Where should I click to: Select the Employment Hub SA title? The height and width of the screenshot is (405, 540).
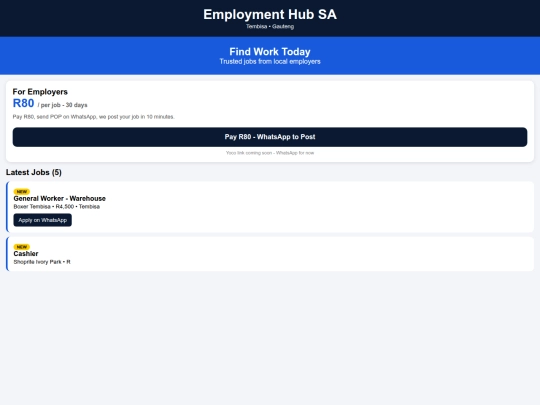[x=270, y=14]
